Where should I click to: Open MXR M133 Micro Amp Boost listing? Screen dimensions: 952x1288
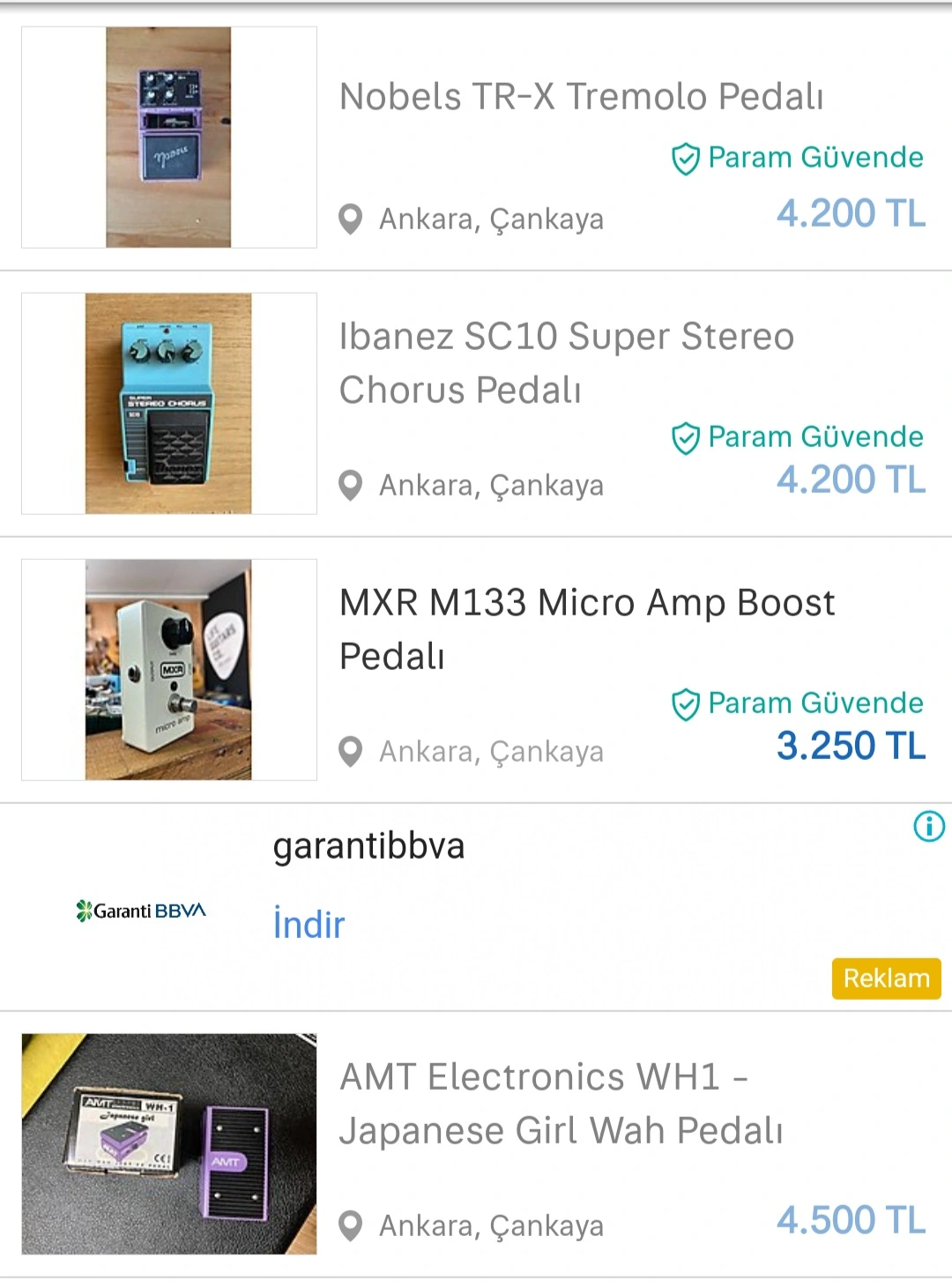(586, 629)
